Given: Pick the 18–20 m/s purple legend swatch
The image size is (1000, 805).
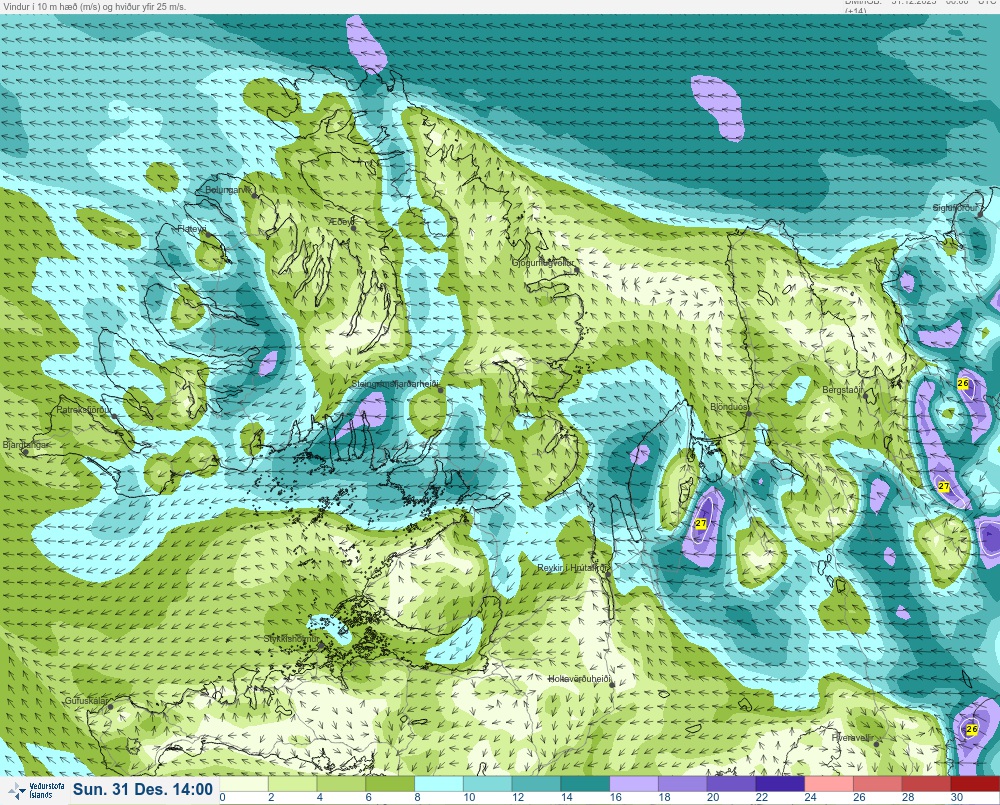Looking at the screenshot, I should 682,784.
